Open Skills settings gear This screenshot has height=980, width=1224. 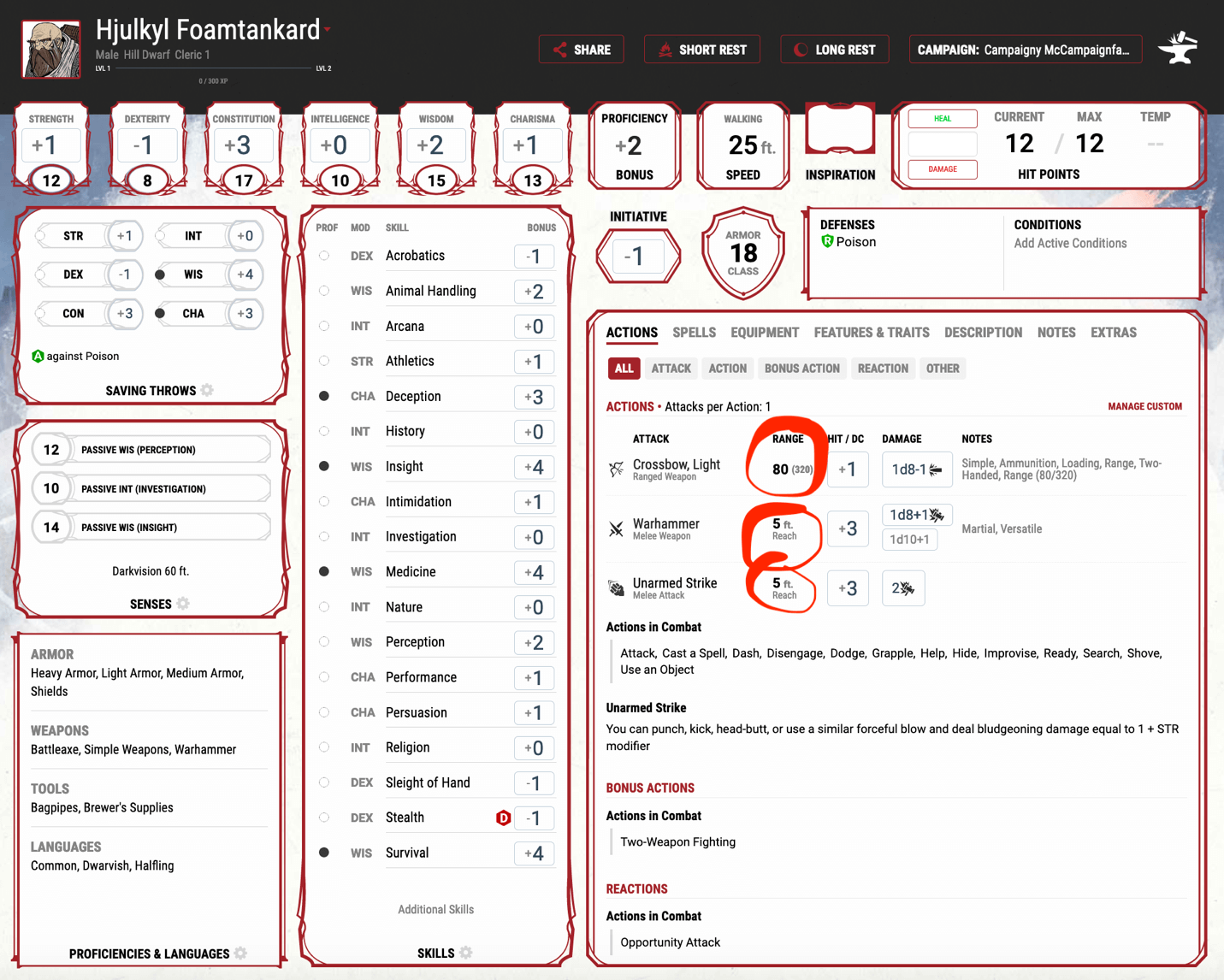pyautogui.click(x=466, y=953)
